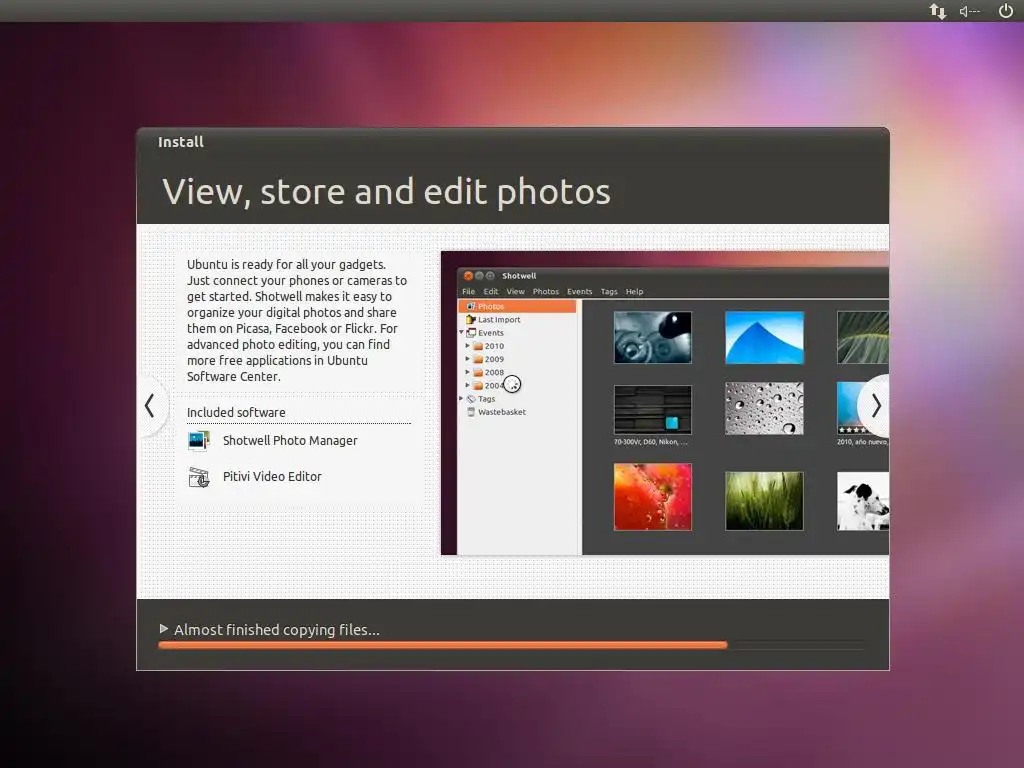The image size is (1024, 768).
Task: Click the Shotwell window close button
Action: click(468, 276)
